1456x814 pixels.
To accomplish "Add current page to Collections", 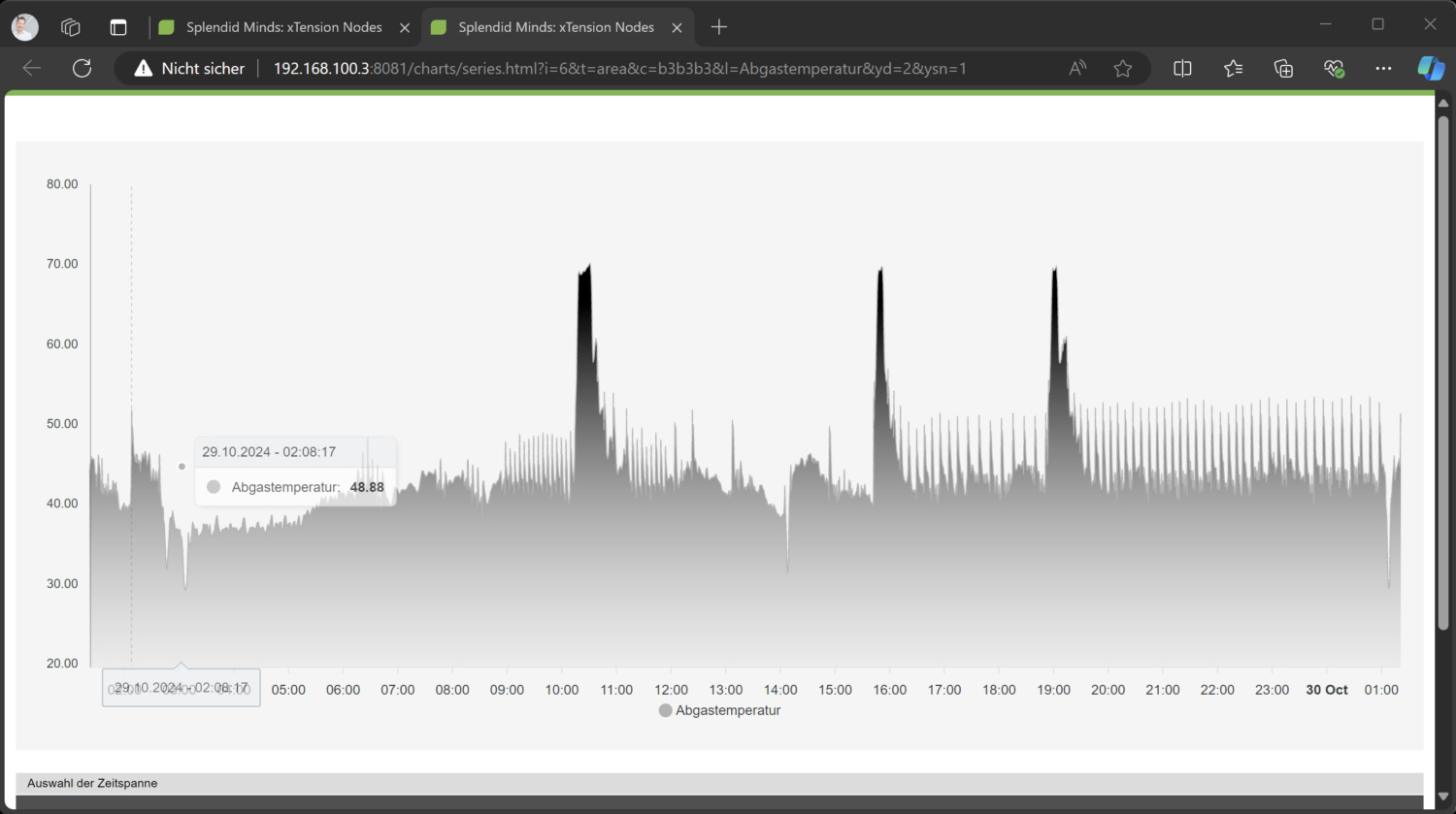I will pos(1283,68).
